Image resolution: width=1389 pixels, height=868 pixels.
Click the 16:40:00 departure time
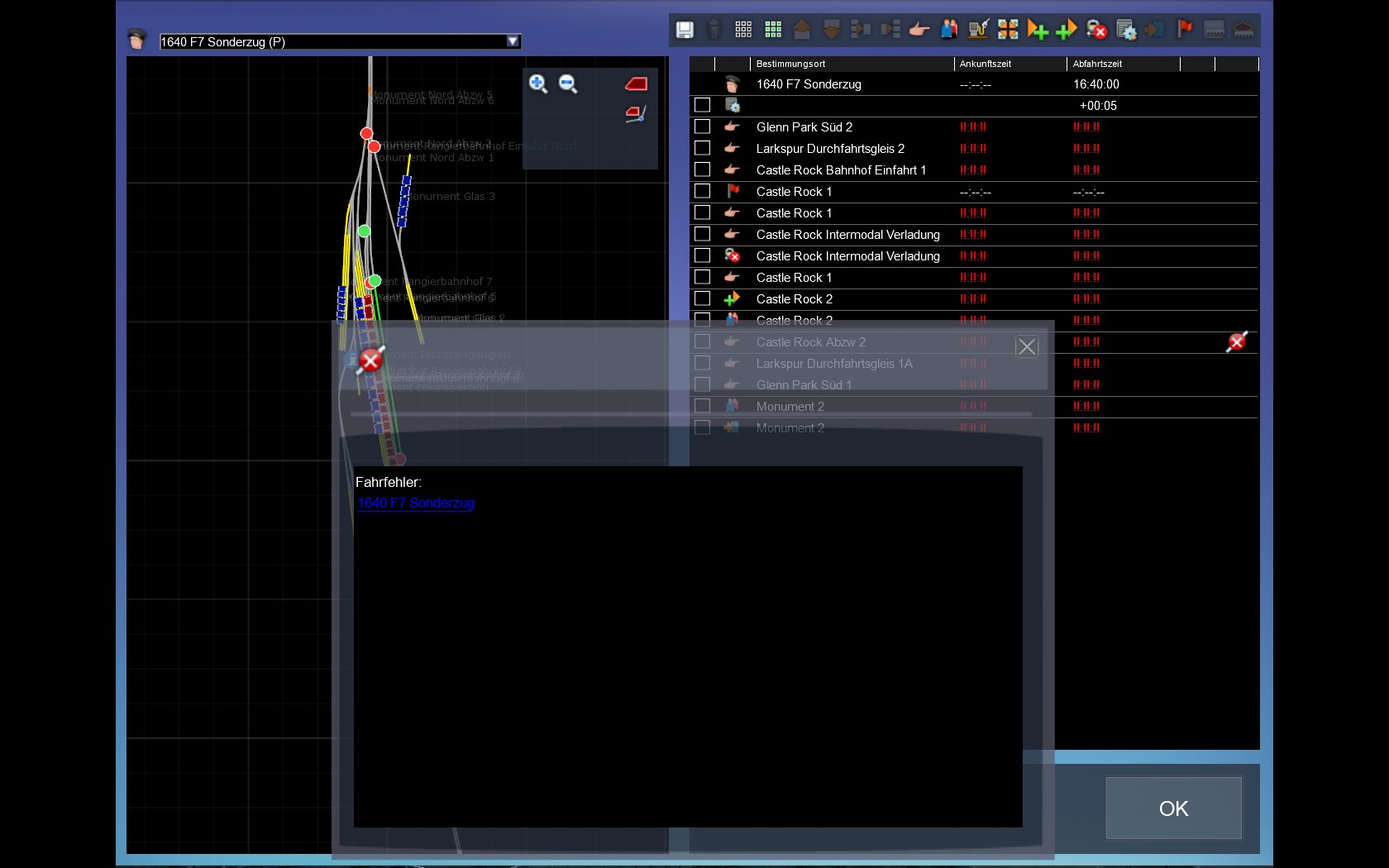tap(1096, 84)
